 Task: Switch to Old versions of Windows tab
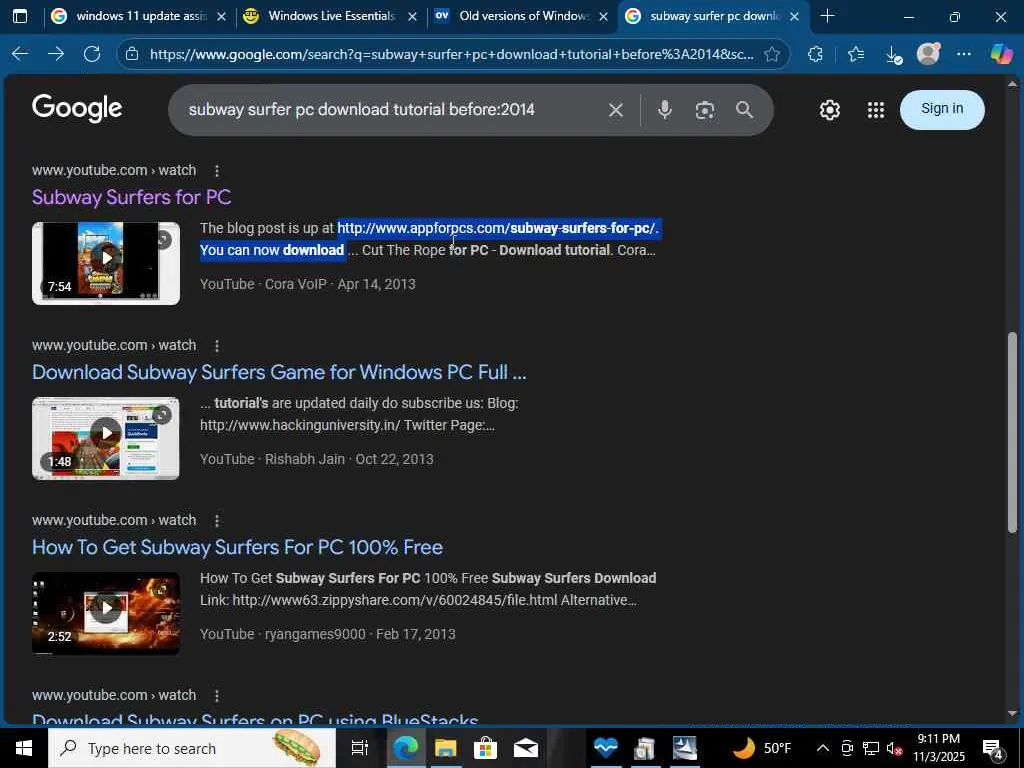click(x=521, y=16)
